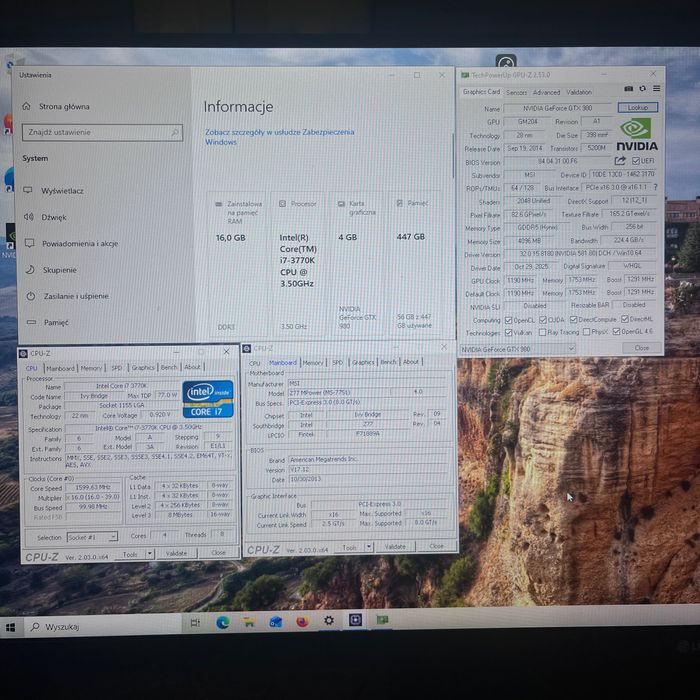This screenshot has width=700, height=700.
Task: Toggle the Vulkan checkbox
Action: pos(508,333)
